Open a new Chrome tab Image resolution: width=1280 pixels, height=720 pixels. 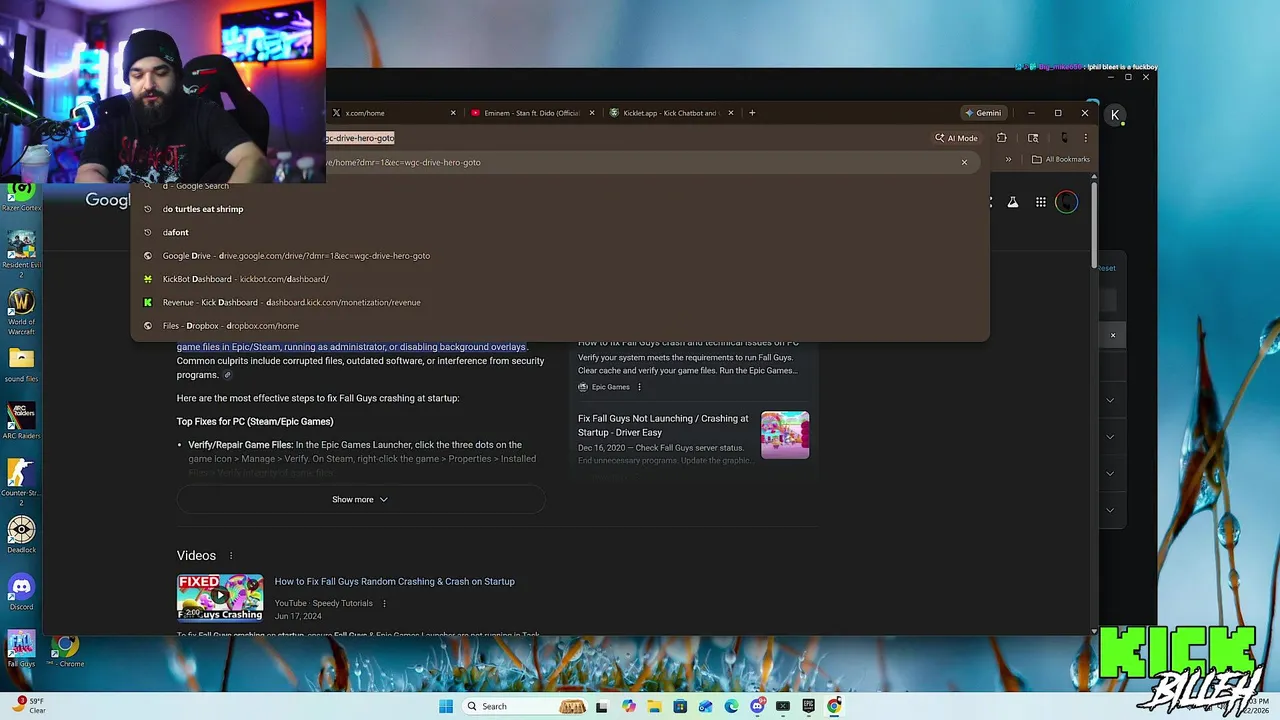[752, 113]
